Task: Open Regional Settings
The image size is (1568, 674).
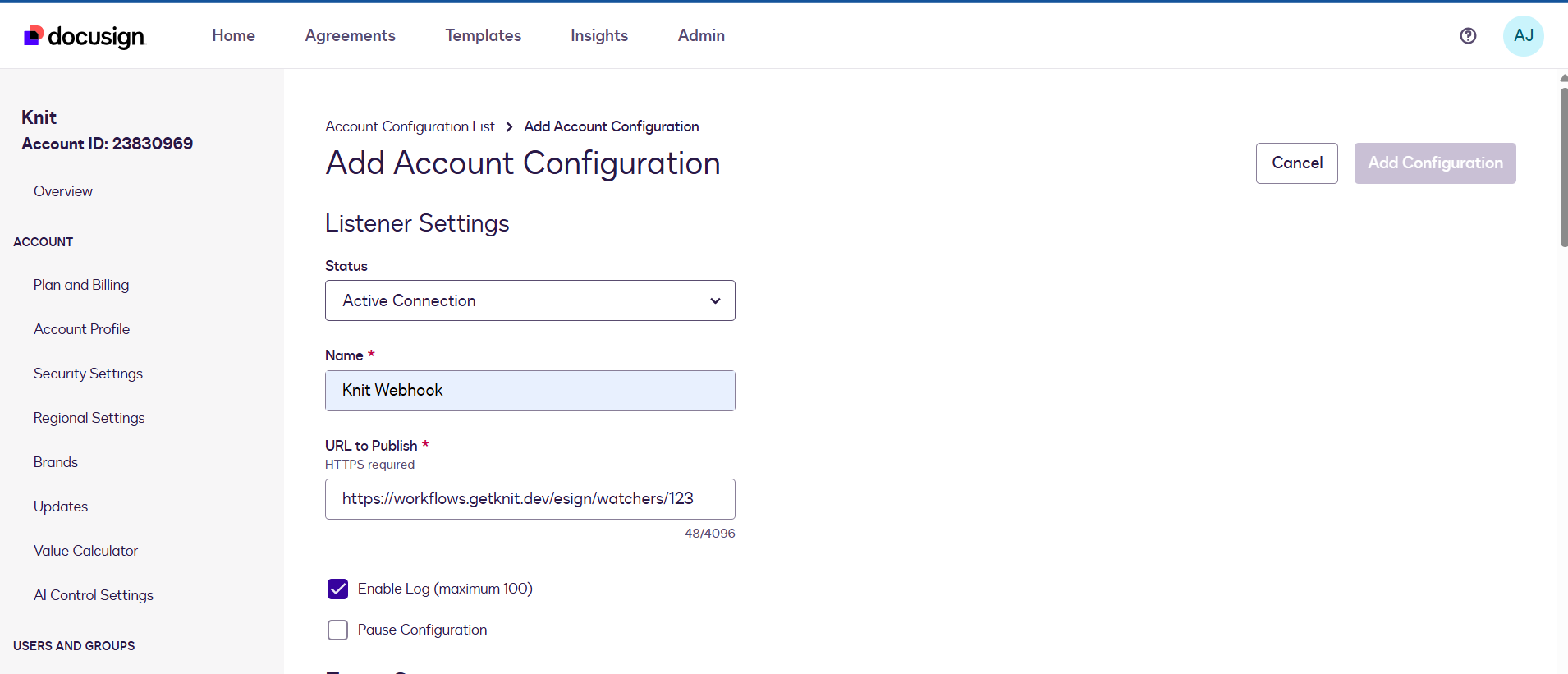Action: (89, 418)
